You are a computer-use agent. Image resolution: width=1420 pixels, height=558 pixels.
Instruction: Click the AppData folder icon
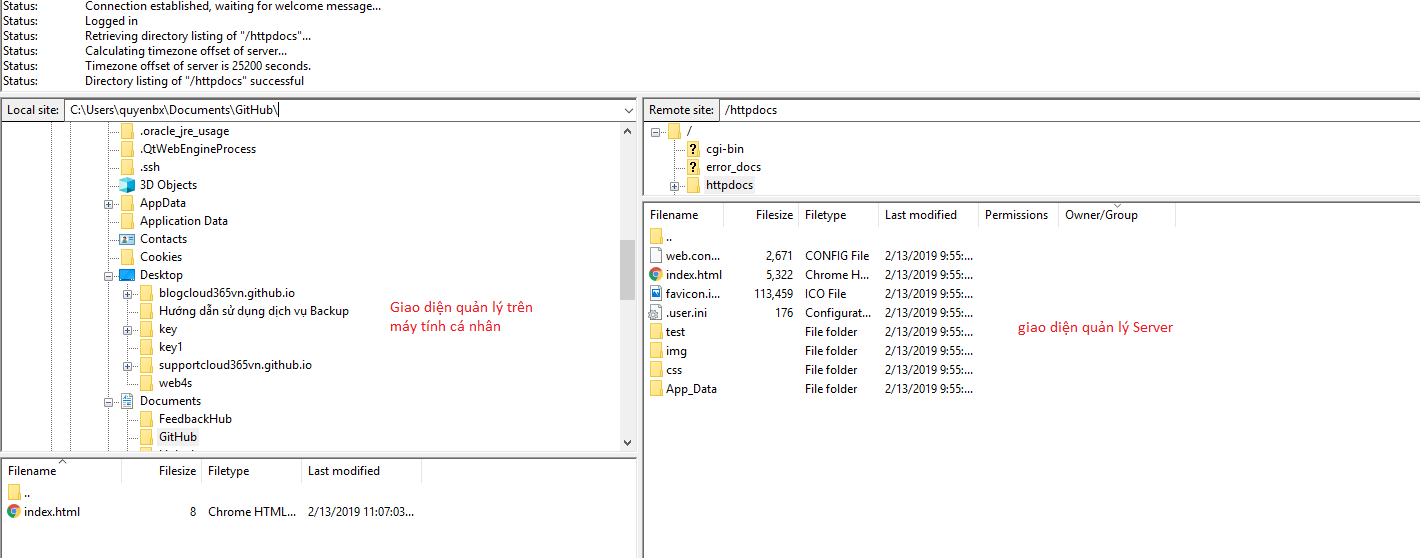tap(127, 203)
